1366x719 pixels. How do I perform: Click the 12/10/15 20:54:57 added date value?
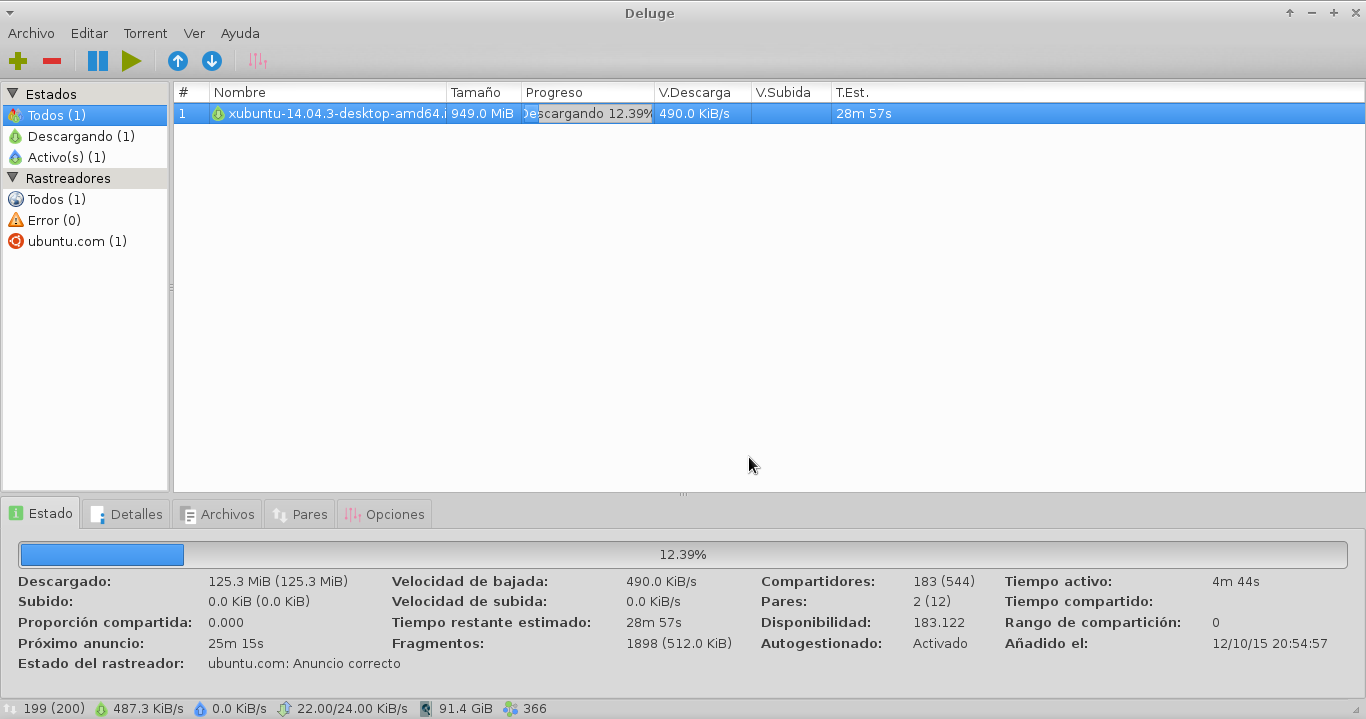tap(1270, 644)
